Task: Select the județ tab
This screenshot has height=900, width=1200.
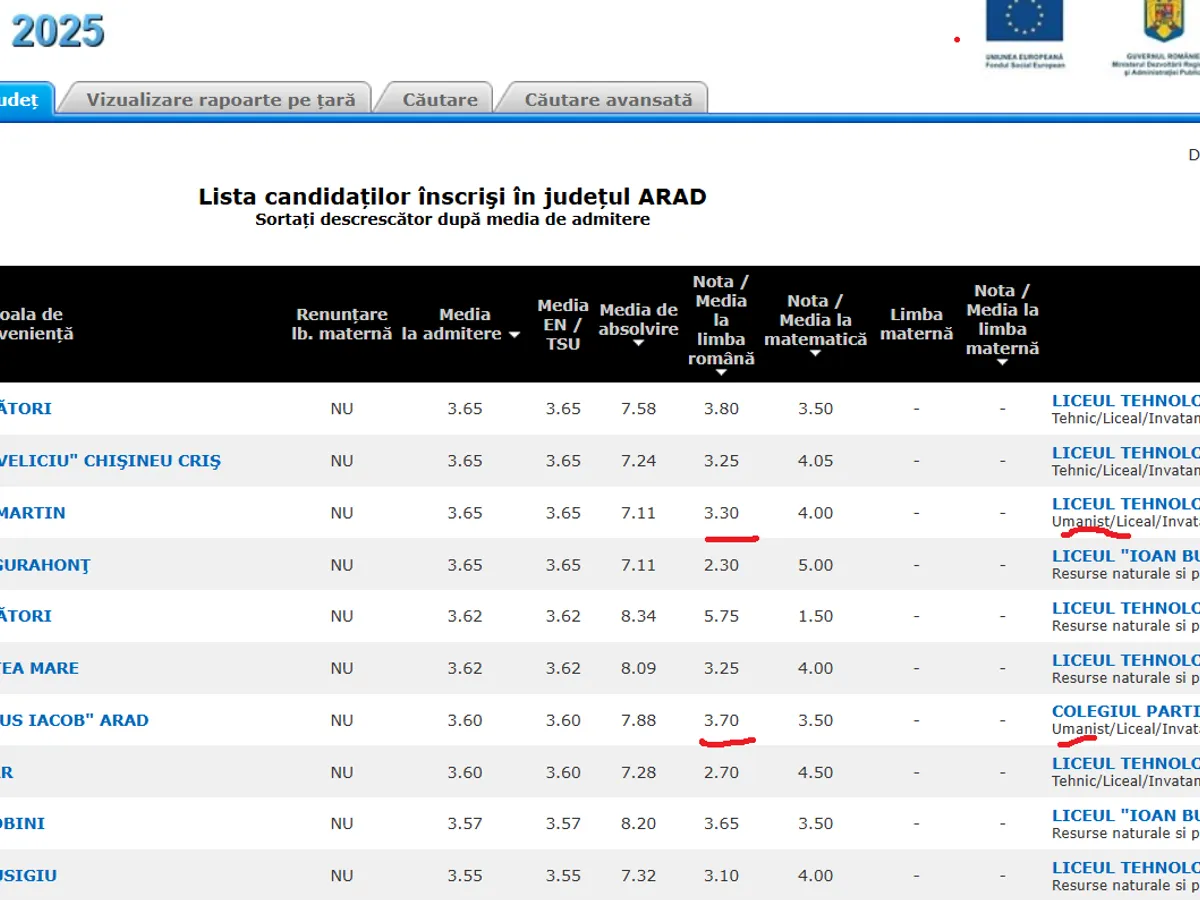Action: coord(20,100)
